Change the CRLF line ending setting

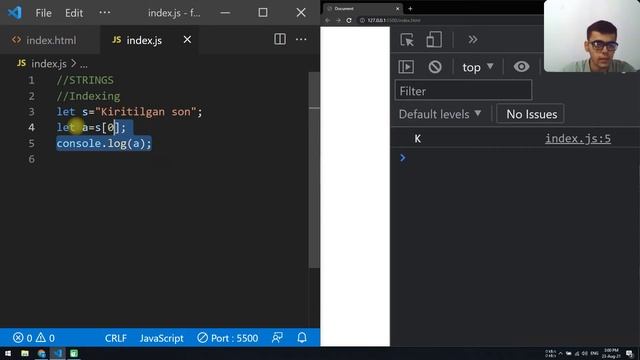(116, 338)
